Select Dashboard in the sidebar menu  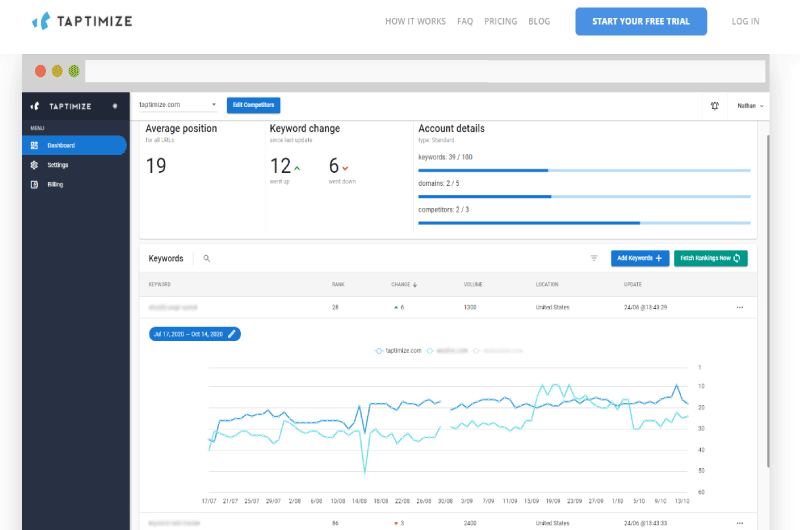coord(74,145)
